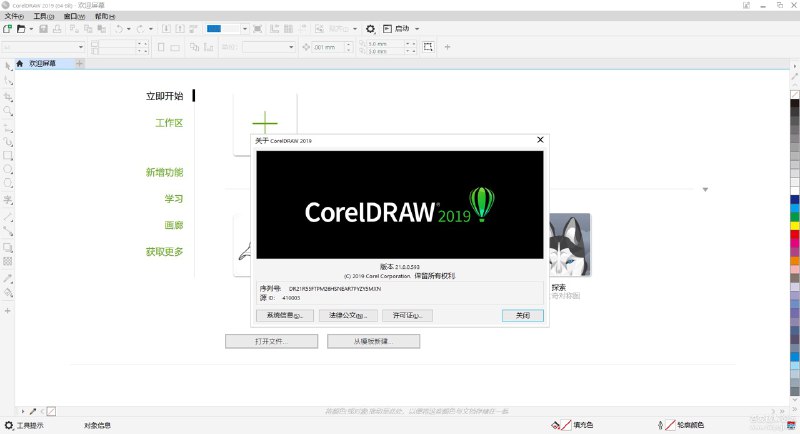Screen dimensions: 800x434
Task: Select the Zoom tool in toolbox
Action: tap(8, 112)
